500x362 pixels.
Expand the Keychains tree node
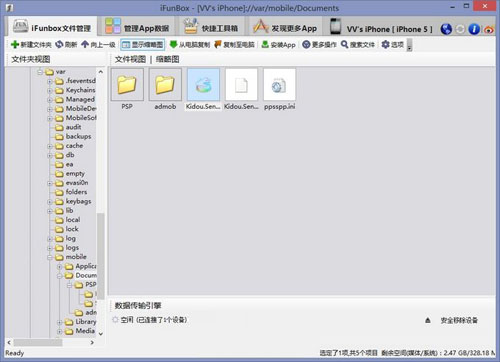50,90
